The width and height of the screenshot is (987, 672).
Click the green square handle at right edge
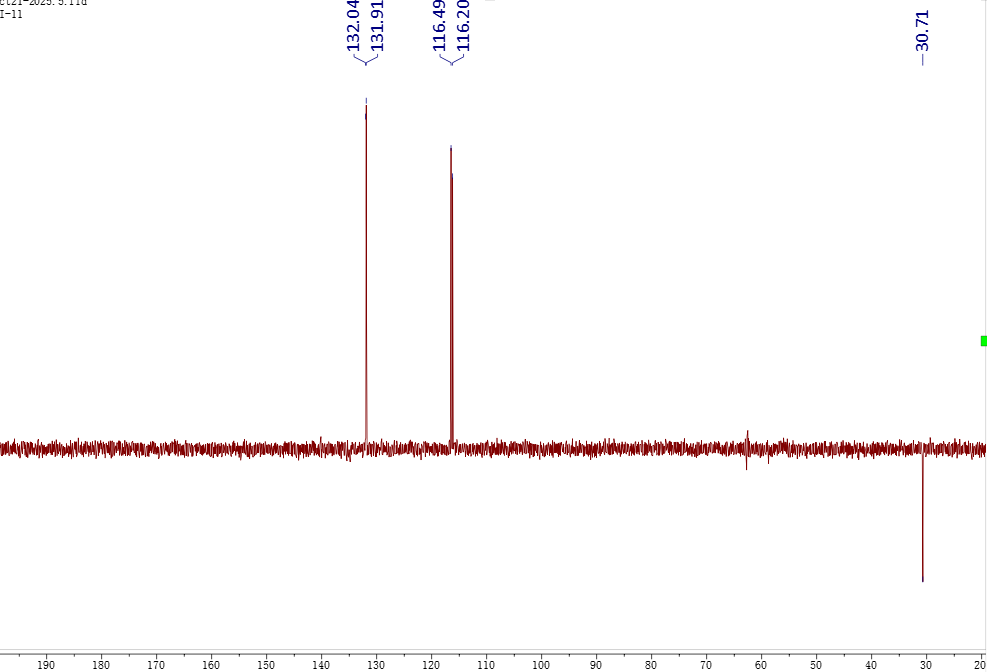pyautogui.click(x=983, y=341)
